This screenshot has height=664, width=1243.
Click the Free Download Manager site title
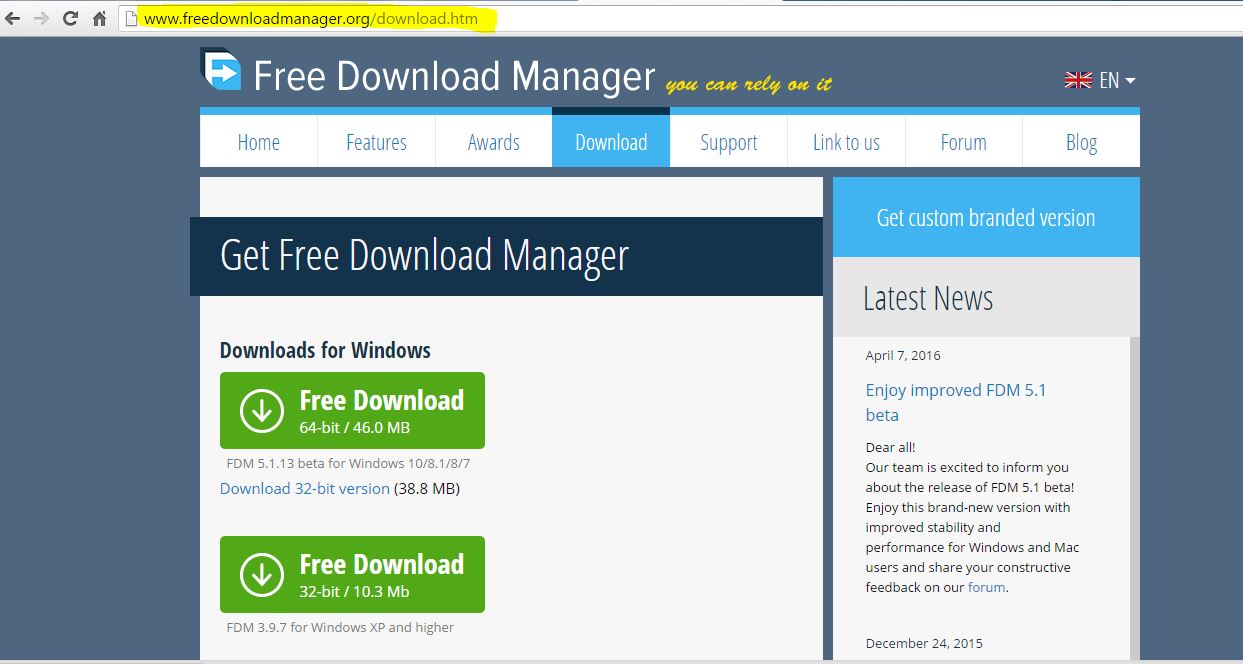coord(454,76)
